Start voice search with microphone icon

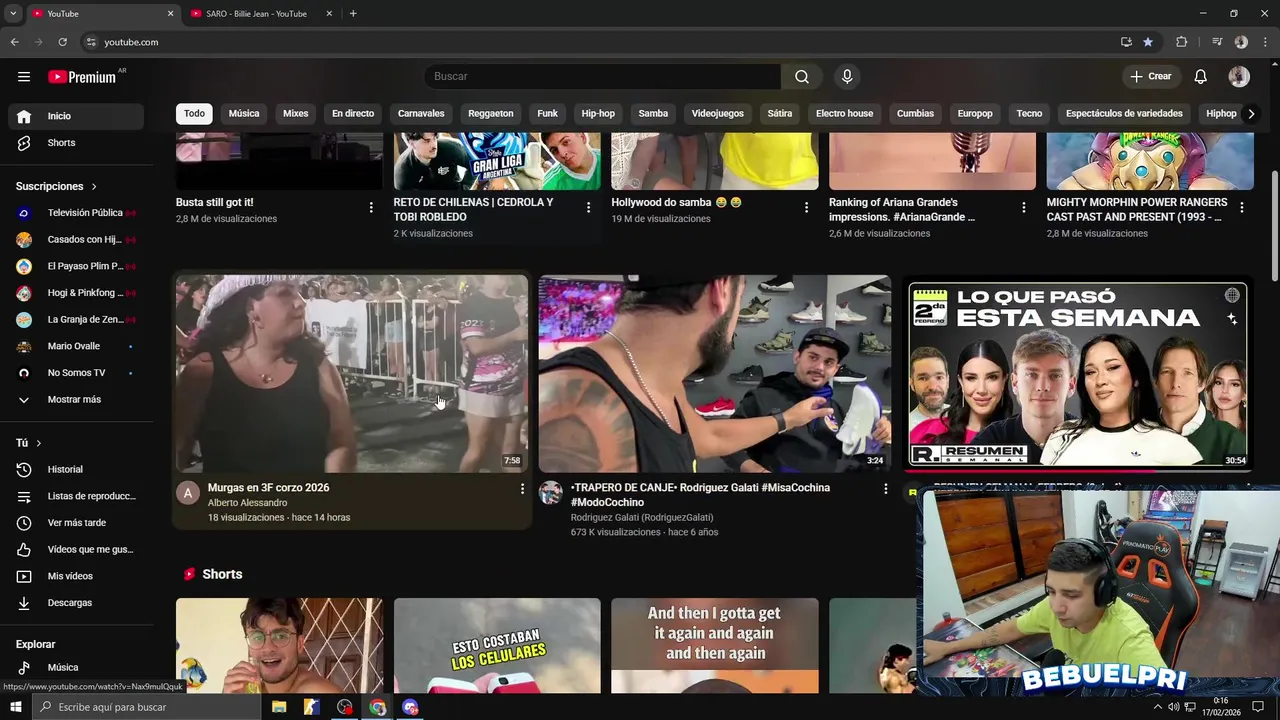(x=847, y=76)
